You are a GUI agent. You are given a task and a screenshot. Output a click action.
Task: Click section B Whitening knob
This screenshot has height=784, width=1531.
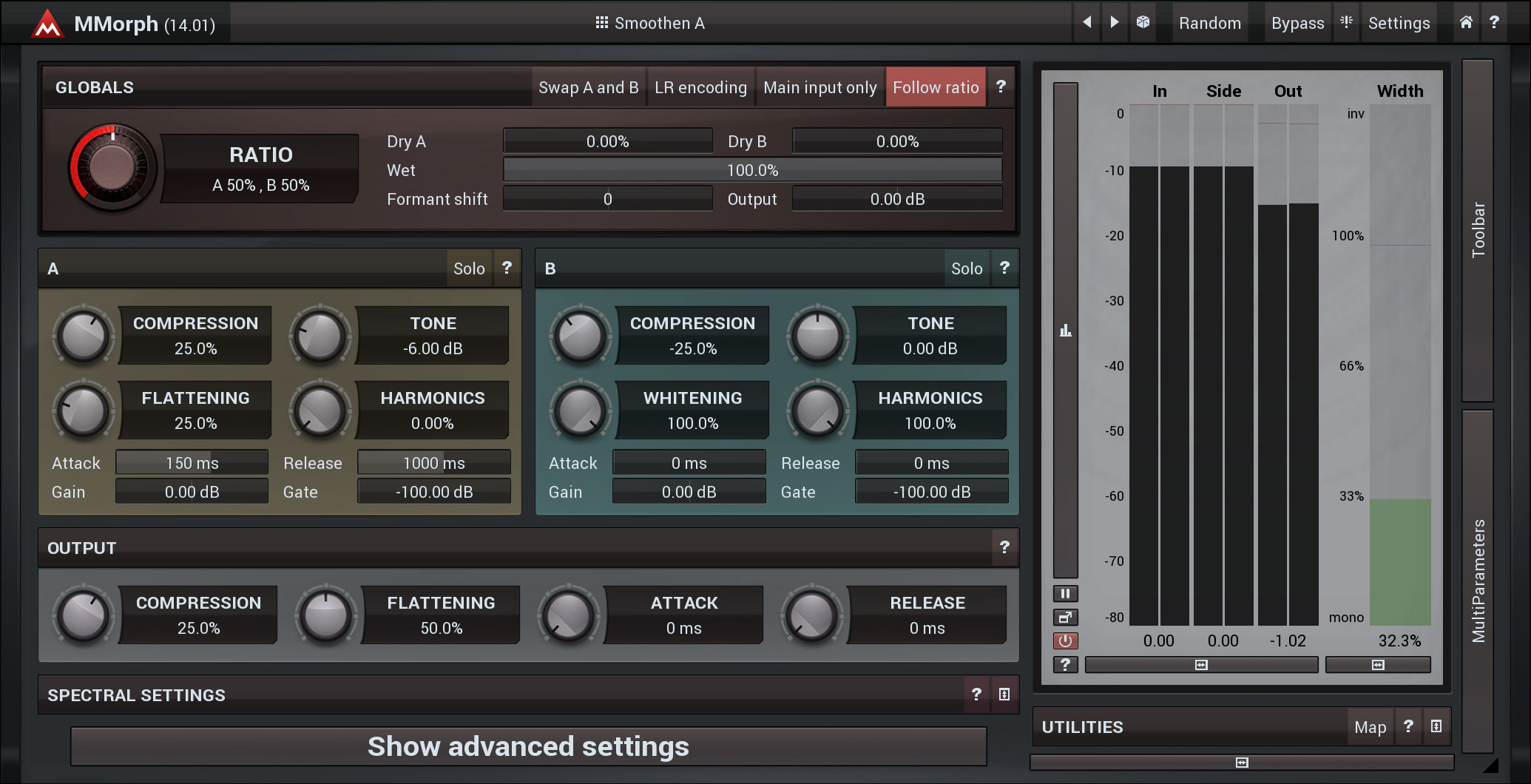click(x=581, y=410)
